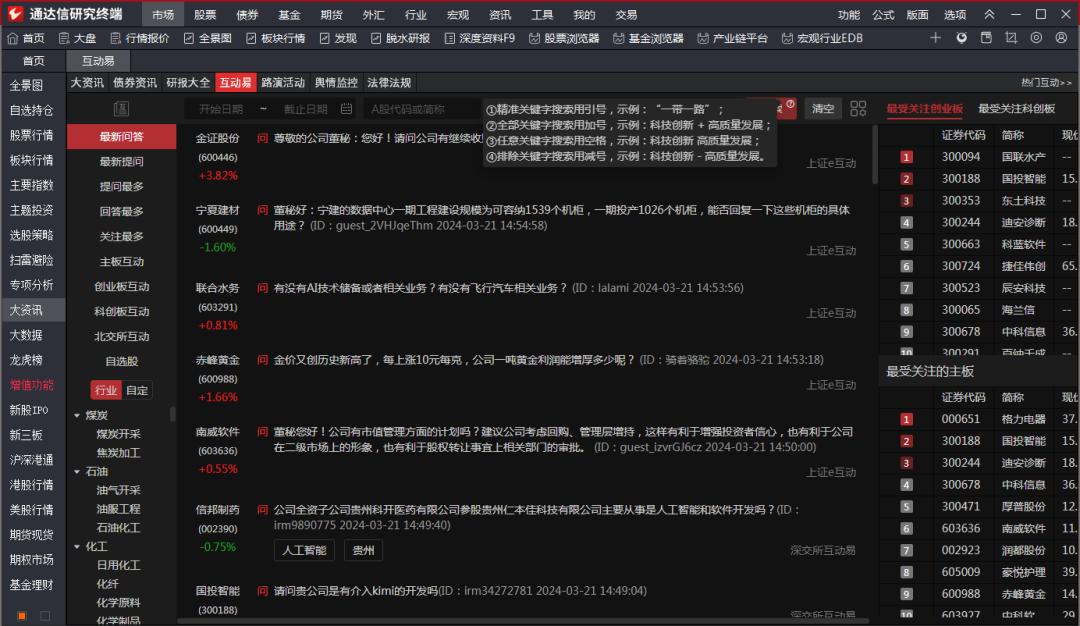Image resolution: width=1080 pixels, height=626 pixels.
Task: Open 大盘 from the toolbar
Action: tap(77, 39)
